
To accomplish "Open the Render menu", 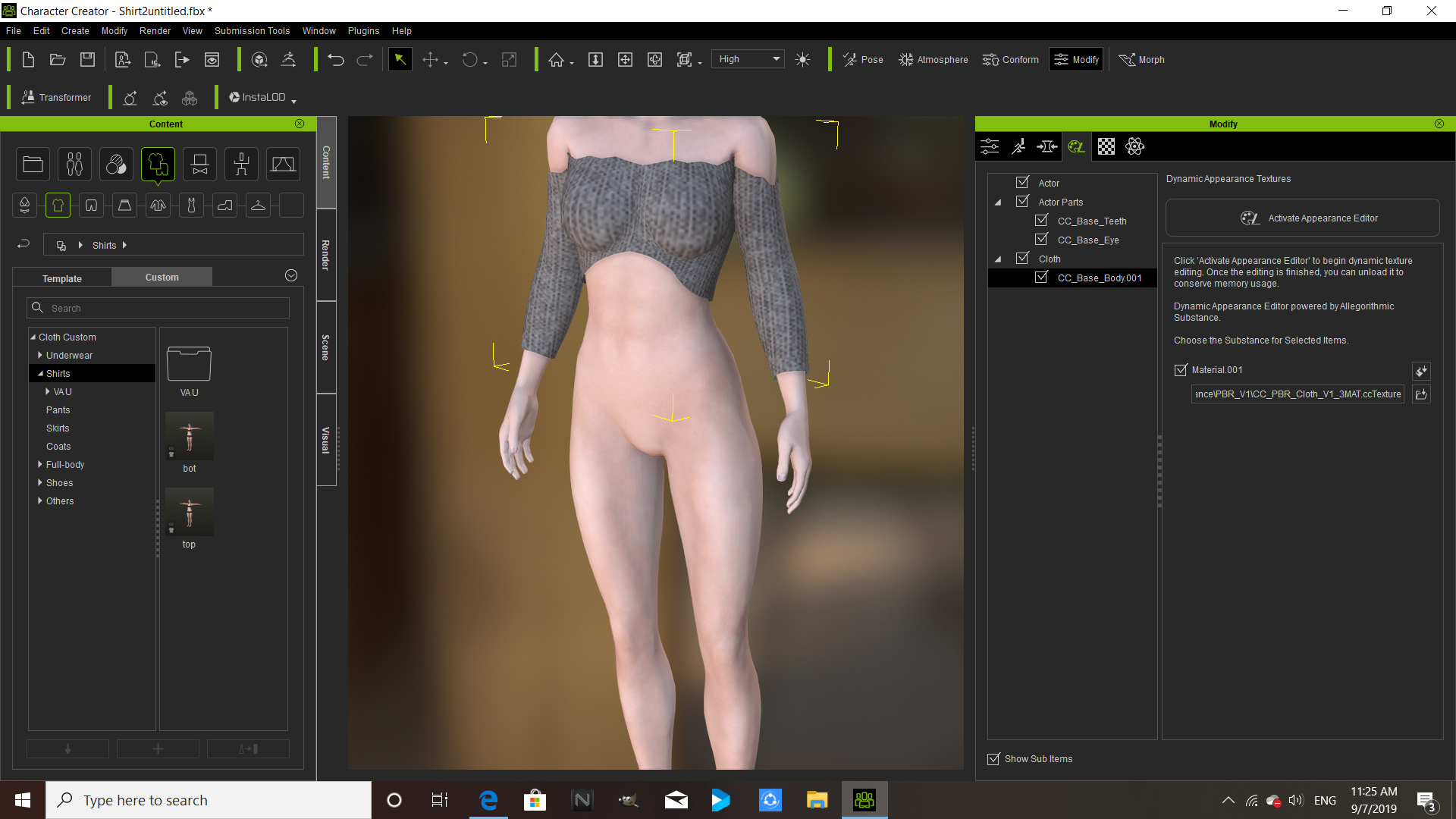I will 155,31.
